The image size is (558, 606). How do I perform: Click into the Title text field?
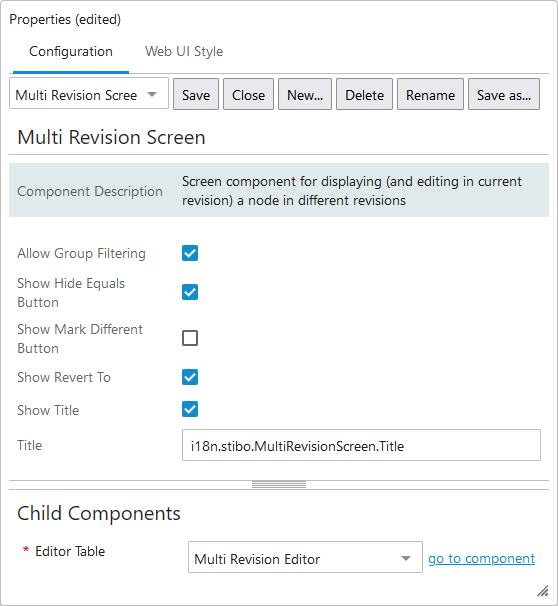pos(361,445)
